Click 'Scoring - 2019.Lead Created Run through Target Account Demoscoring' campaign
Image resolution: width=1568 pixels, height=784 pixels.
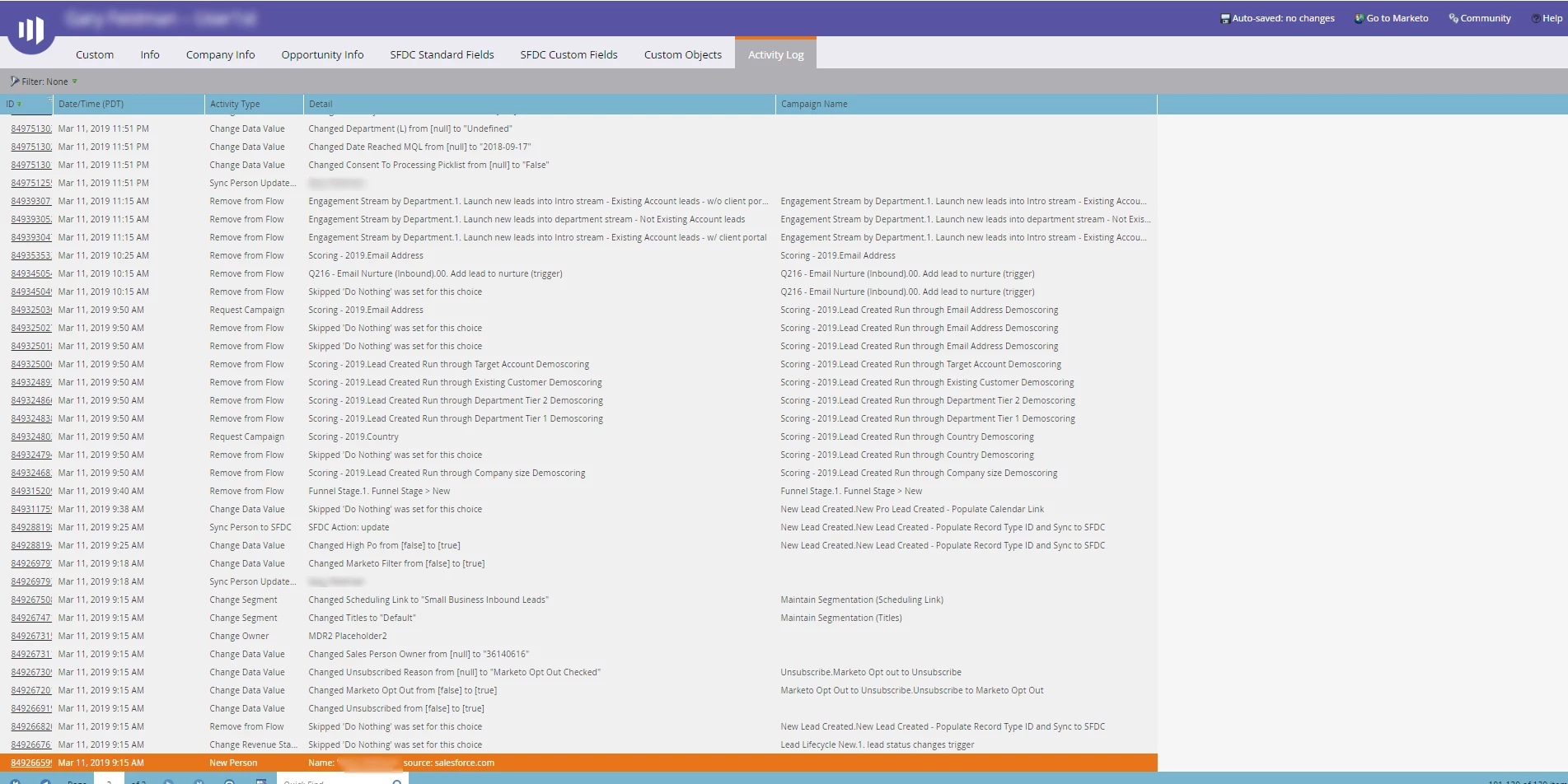pos(920,364)
